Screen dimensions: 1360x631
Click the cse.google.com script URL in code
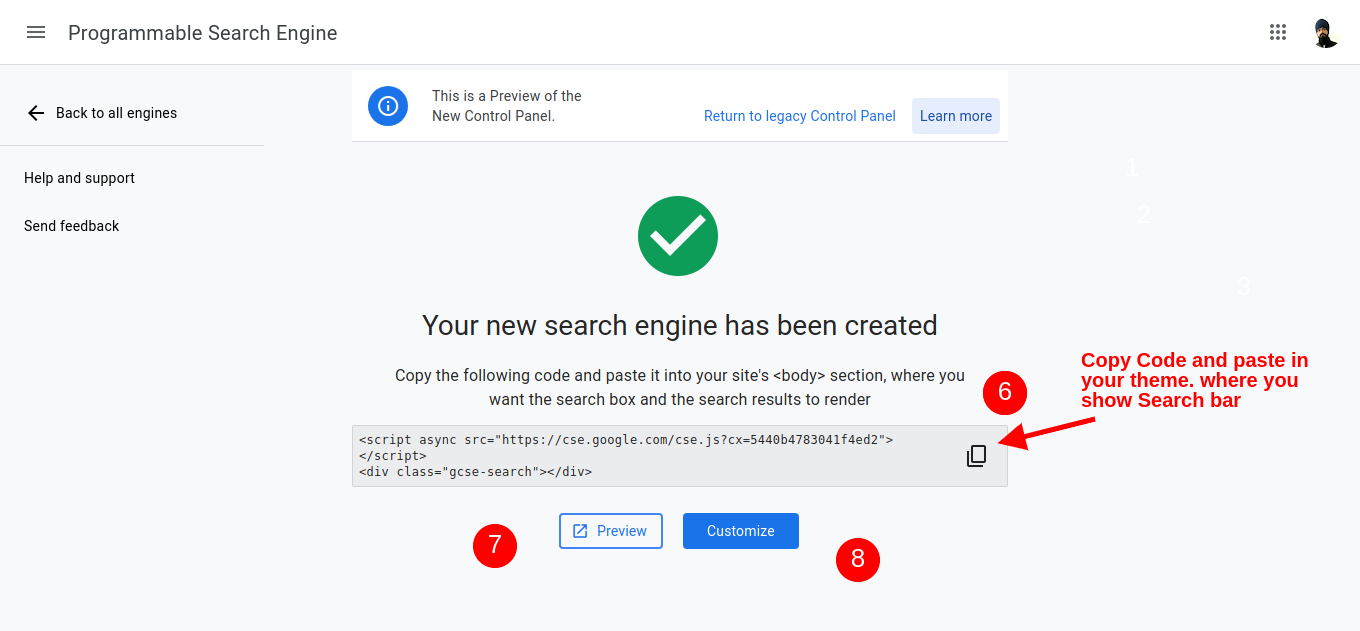(700, 438)
